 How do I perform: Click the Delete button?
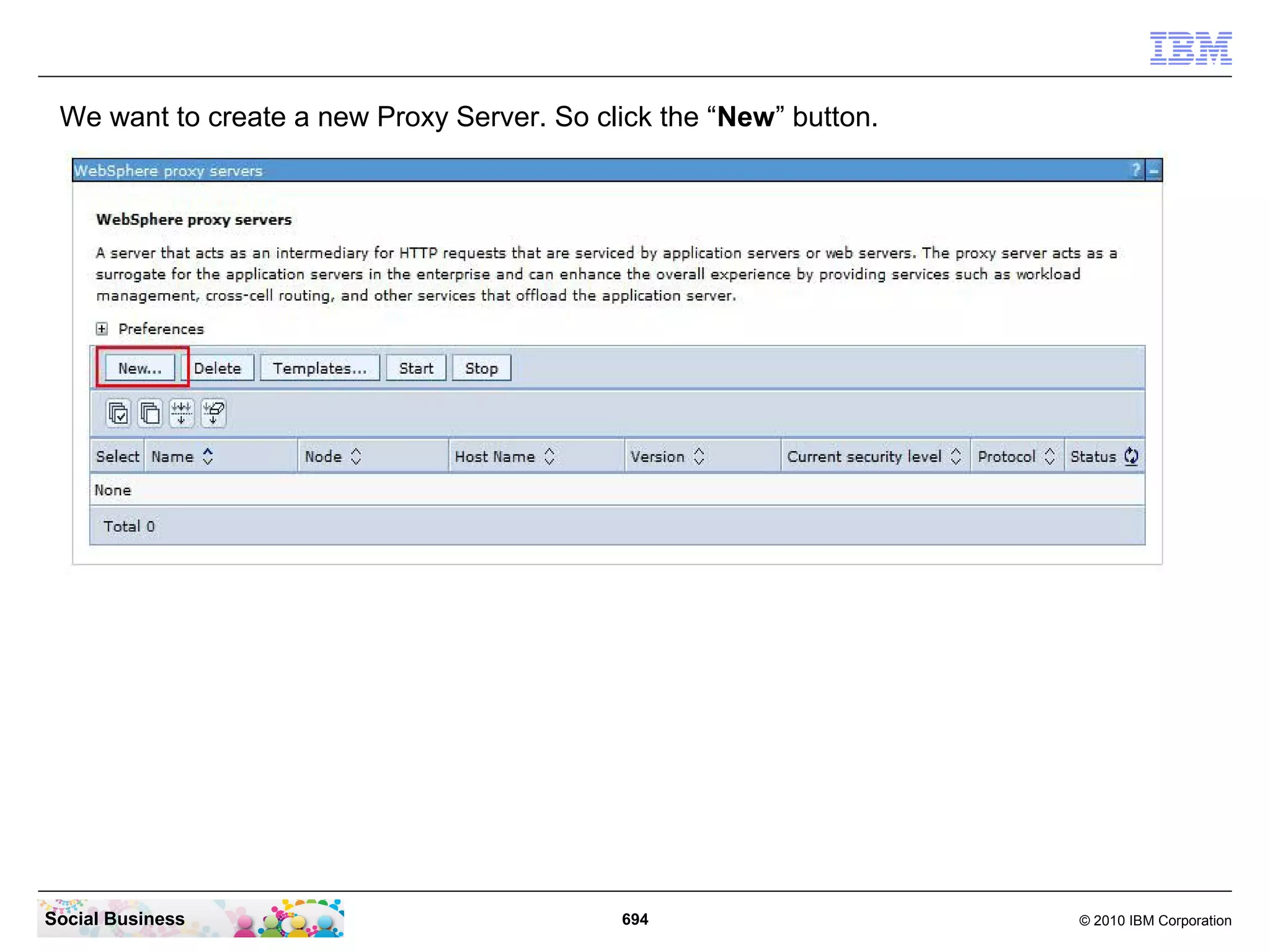pos(218,368)
